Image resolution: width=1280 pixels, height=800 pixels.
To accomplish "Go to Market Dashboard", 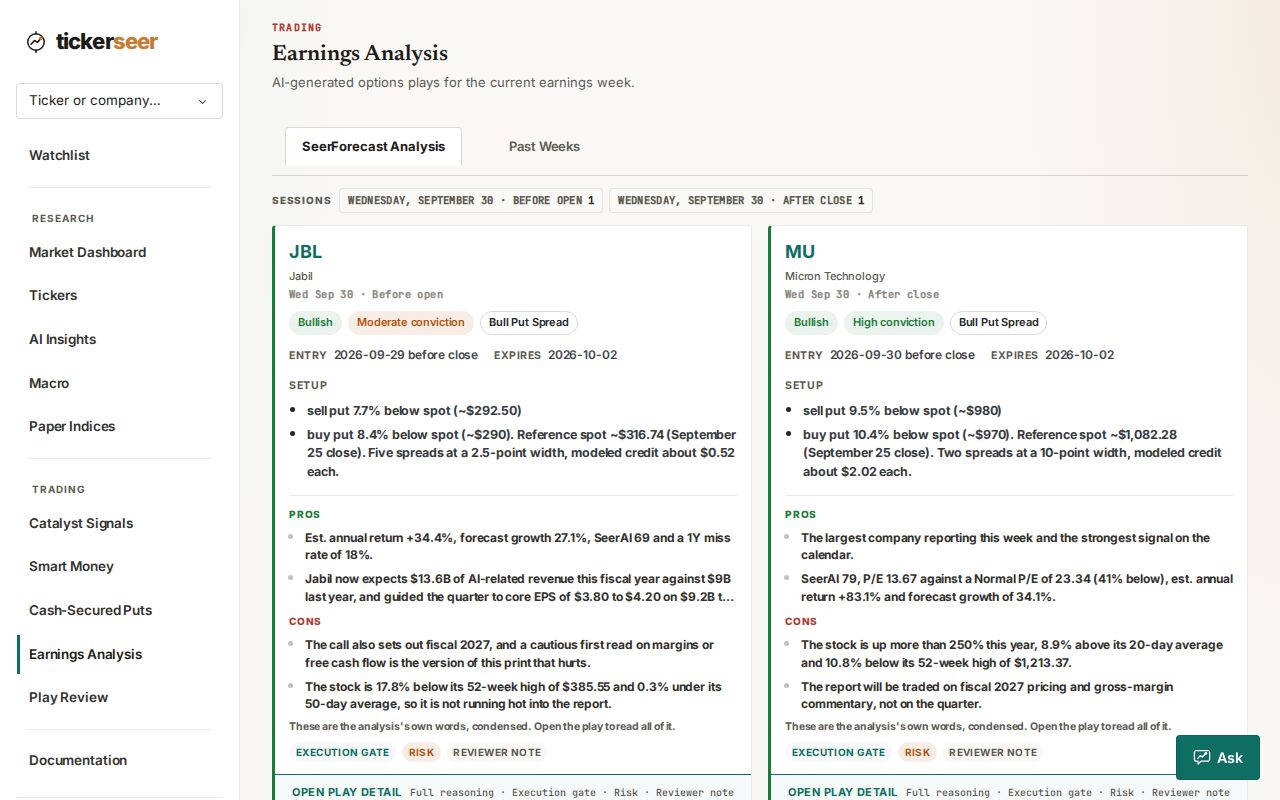I will 87,252.
